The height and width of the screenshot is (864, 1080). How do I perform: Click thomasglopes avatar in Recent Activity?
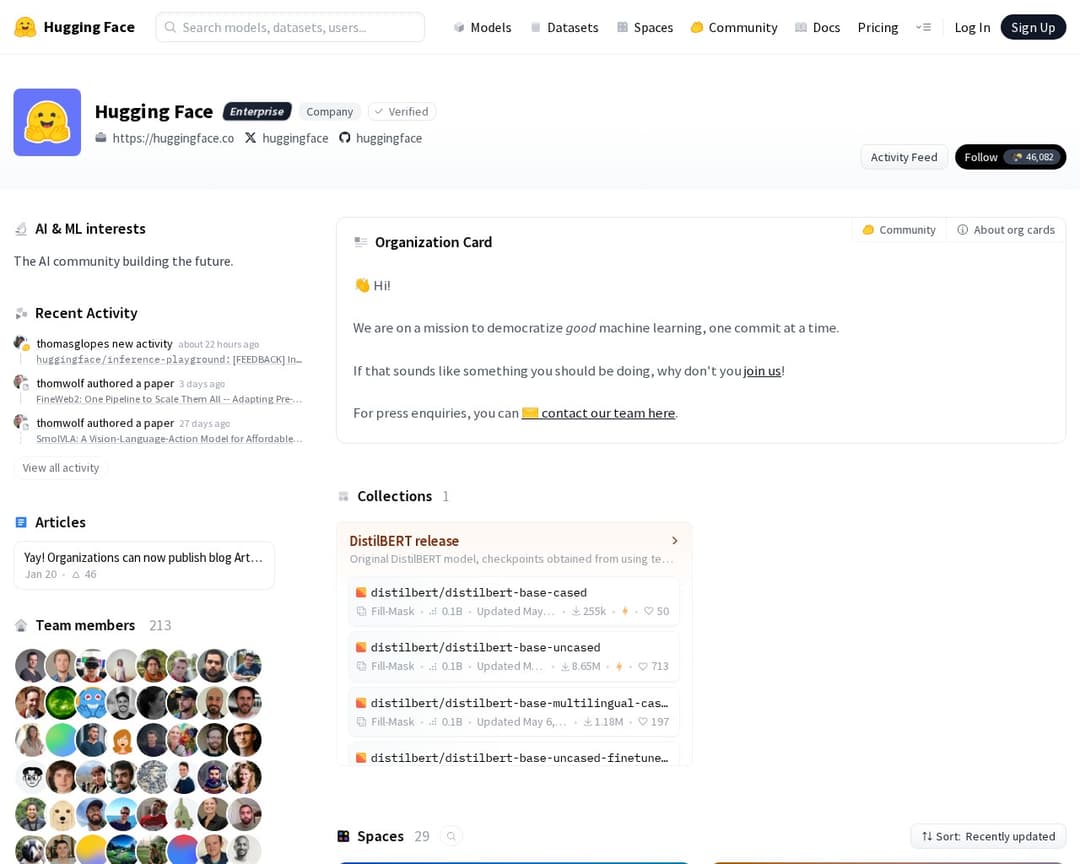[21, 343]
